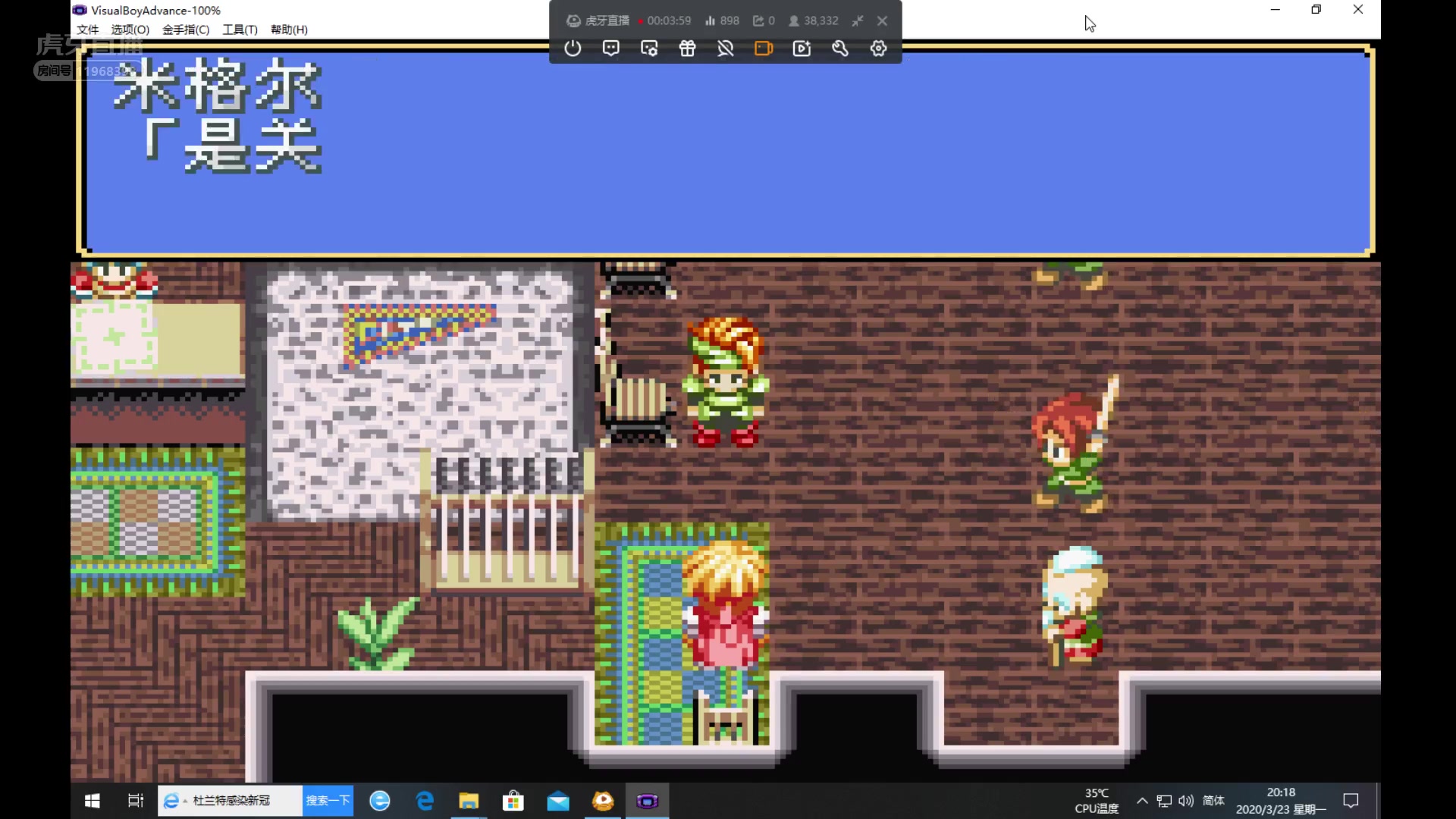
Task: Open the 选项(O) options menu
Action: click(x=130, y=30)
